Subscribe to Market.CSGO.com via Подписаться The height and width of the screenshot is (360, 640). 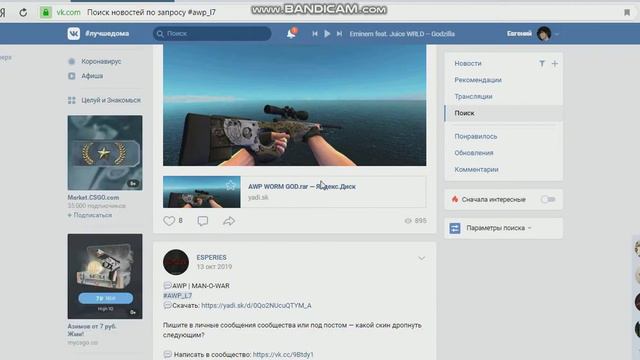90,215
